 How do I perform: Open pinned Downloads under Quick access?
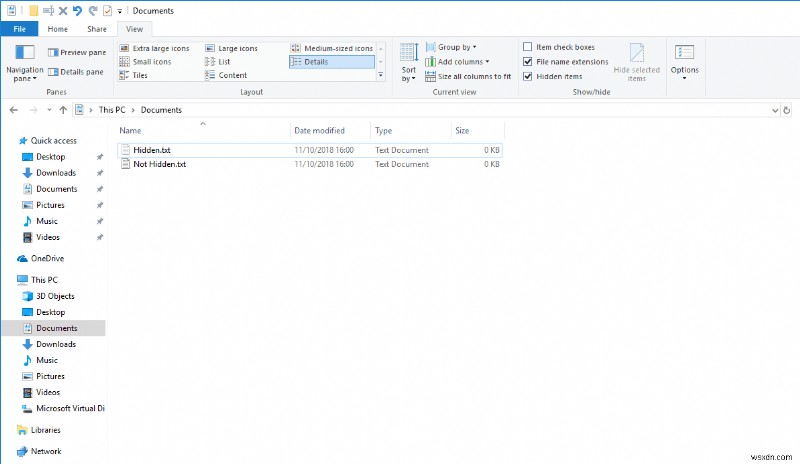(56, 173)
